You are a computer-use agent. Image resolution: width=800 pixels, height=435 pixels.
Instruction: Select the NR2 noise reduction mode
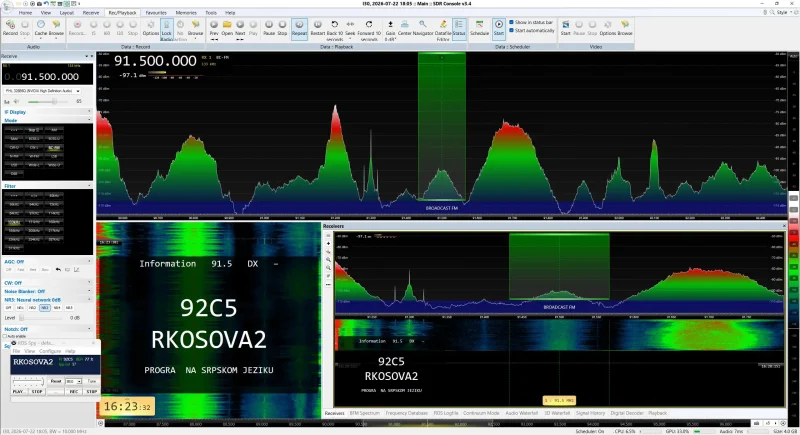pos(33,308)
